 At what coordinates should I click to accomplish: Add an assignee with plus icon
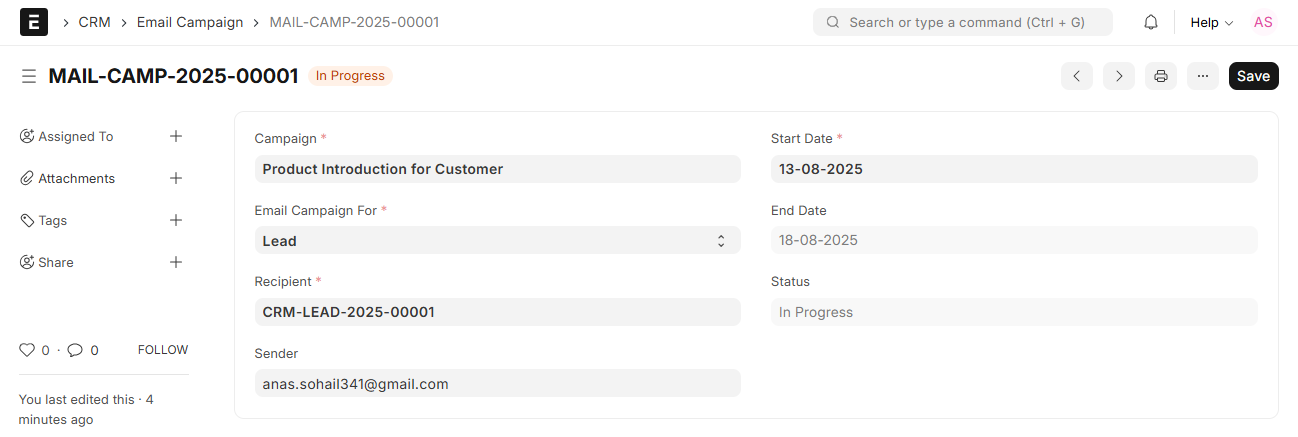click(176, 136)
